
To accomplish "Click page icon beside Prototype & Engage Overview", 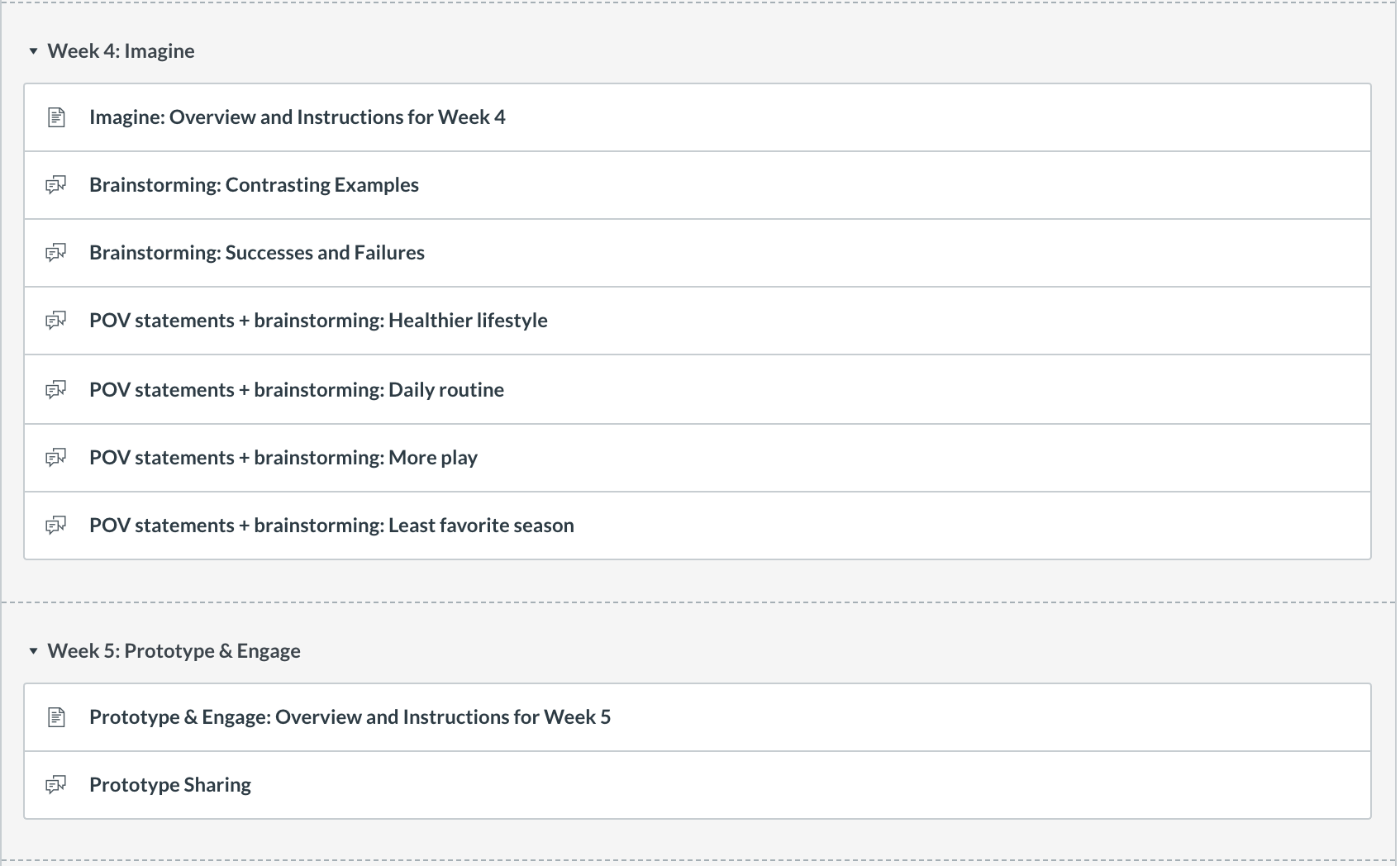I will [x=56, y=717].
